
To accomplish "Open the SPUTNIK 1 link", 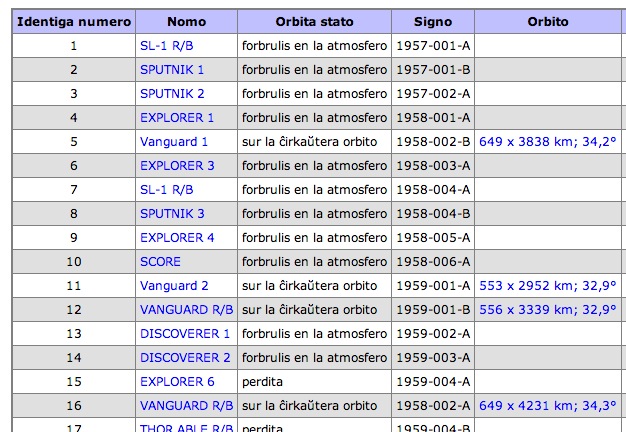I will pyautogui.click(x=172, y=70).
